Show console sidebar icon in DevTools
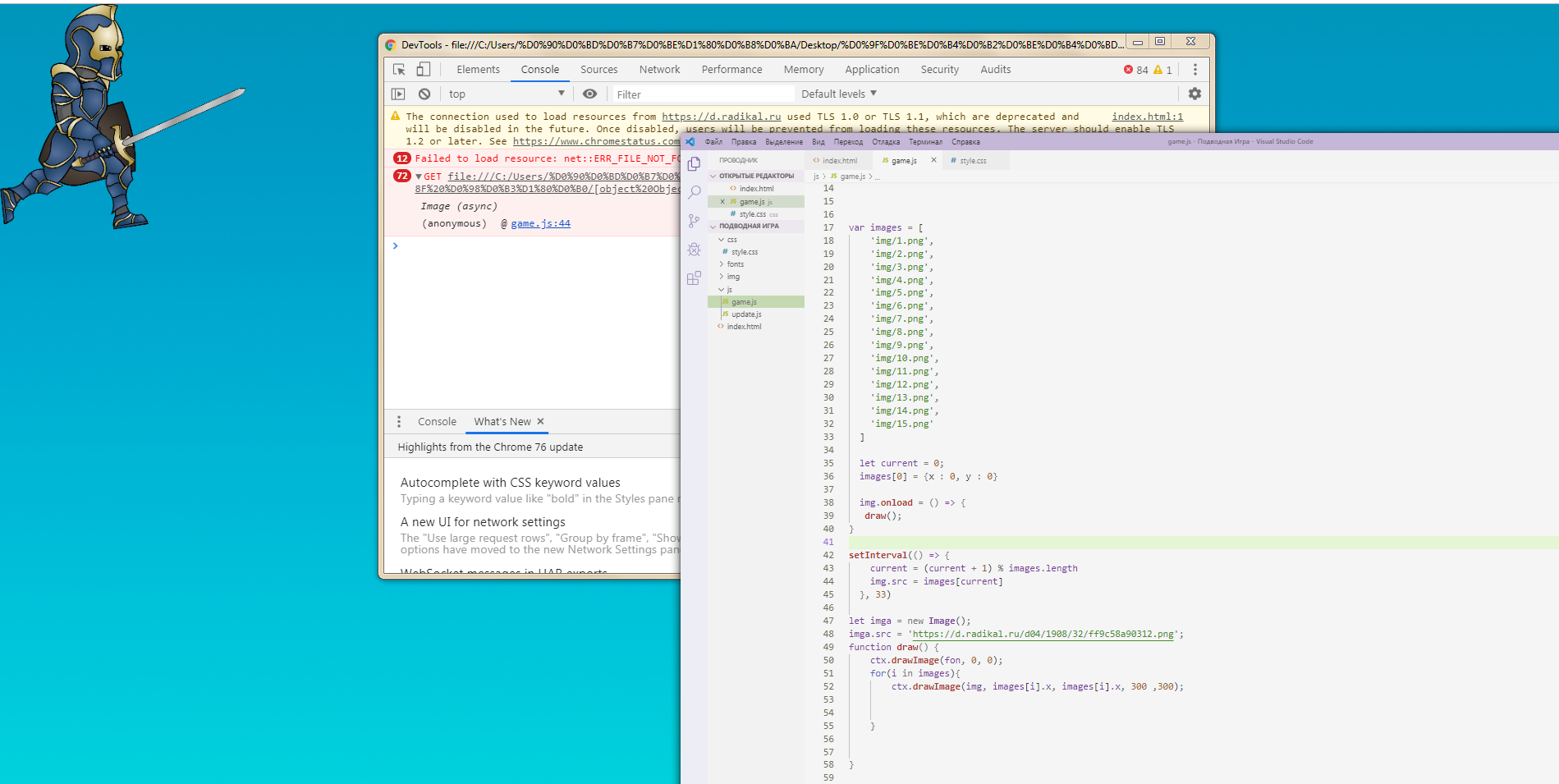Screen dimensions: 1559x784 coord(398,94)
